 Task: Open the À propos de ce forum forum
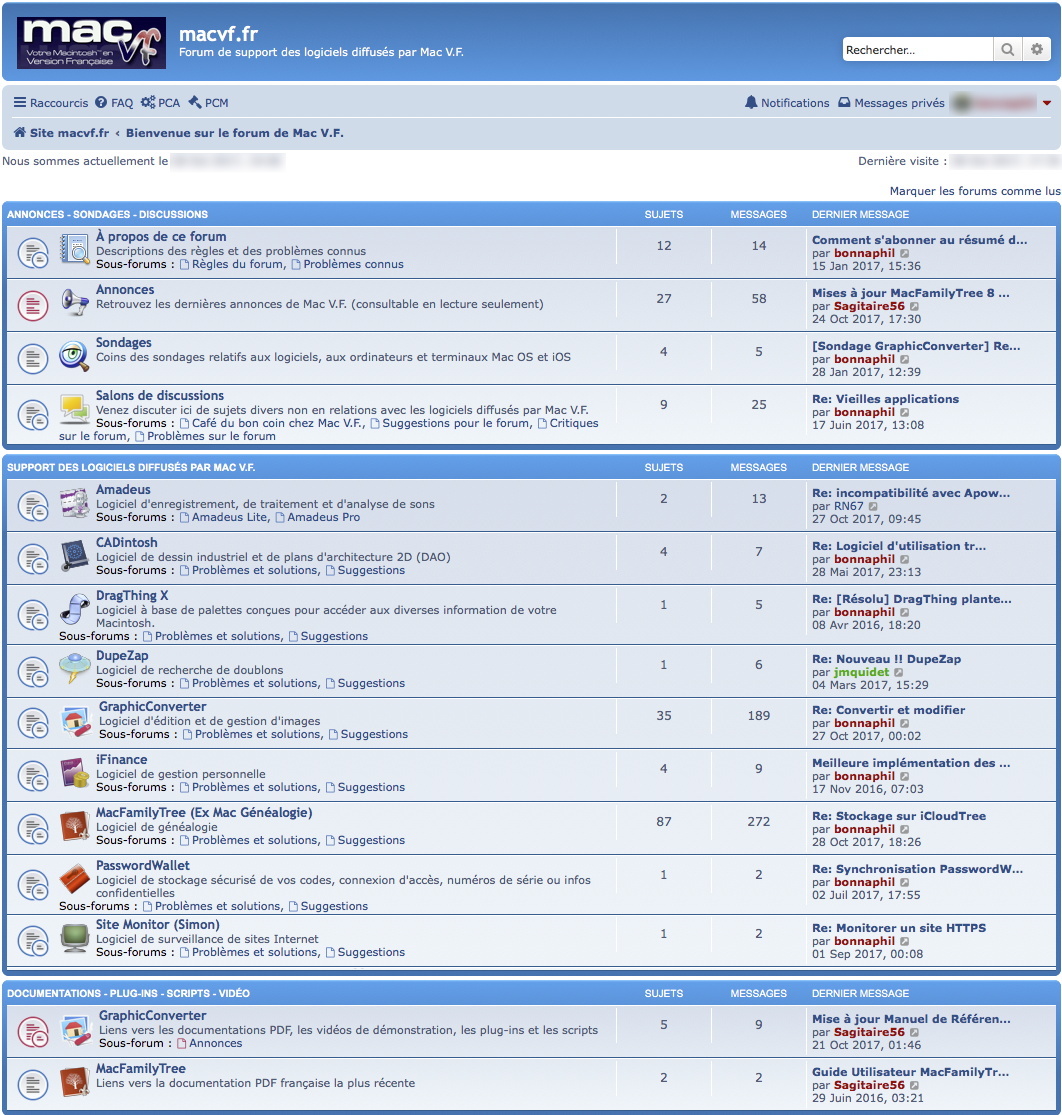coord(161,236)
